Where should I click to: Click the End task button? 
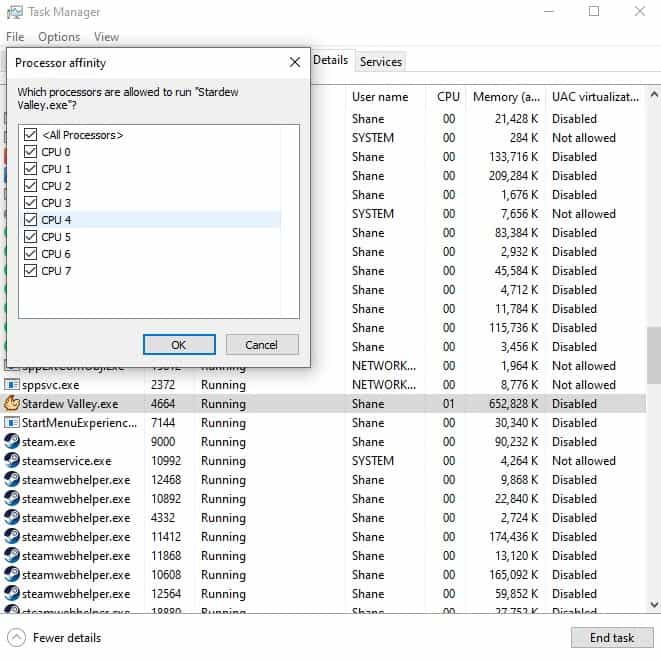(612, 637)
